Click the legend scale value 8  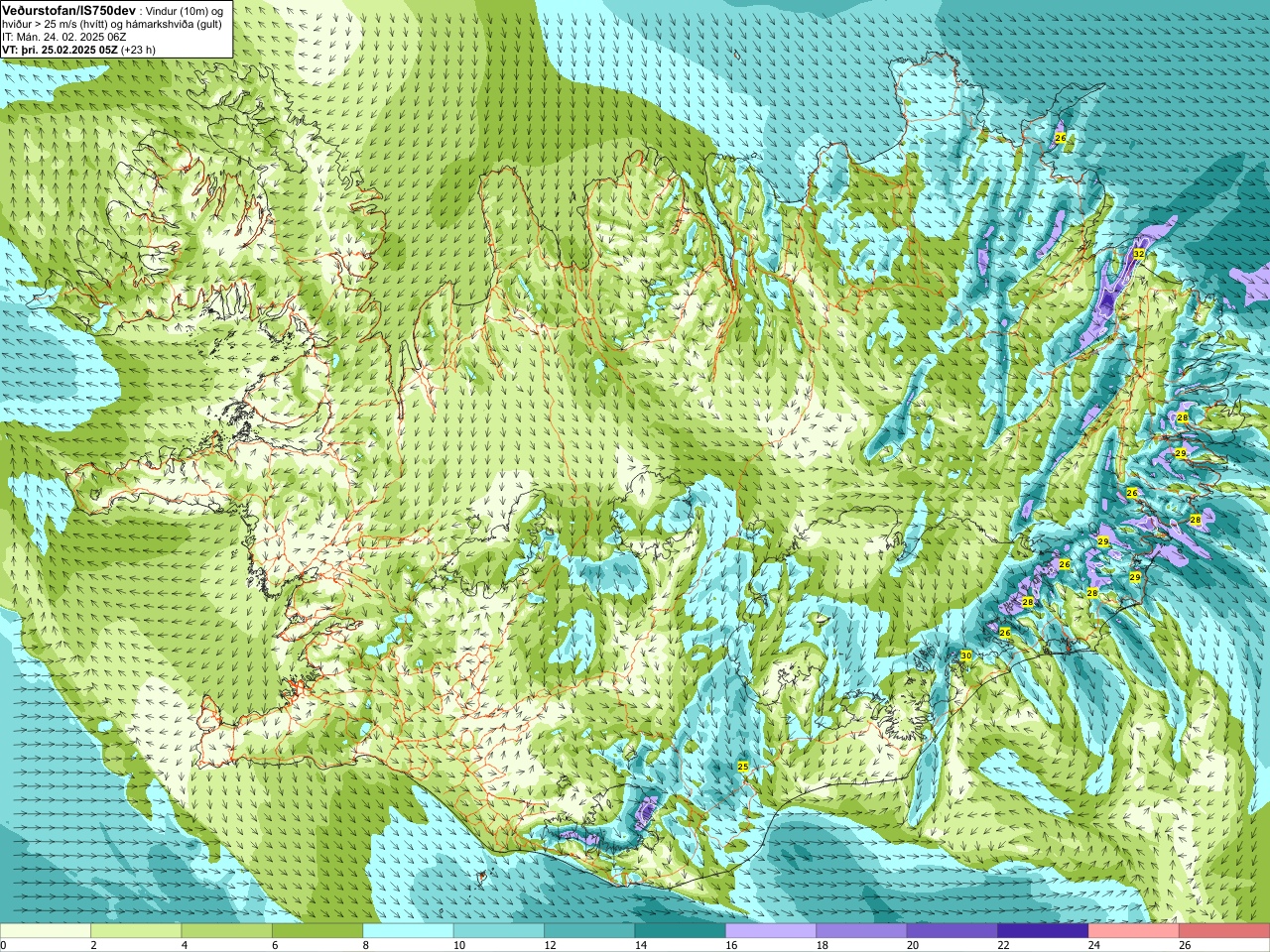(365, 945)
